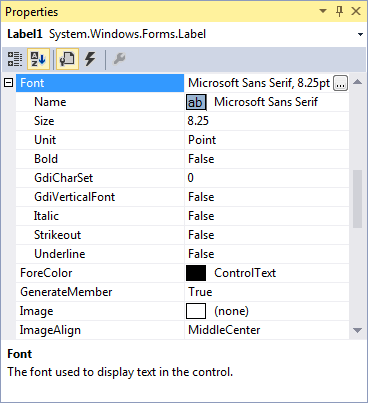Select the Strikeout property label
This screenshot has height=403, width=368.
pos(58,235)
